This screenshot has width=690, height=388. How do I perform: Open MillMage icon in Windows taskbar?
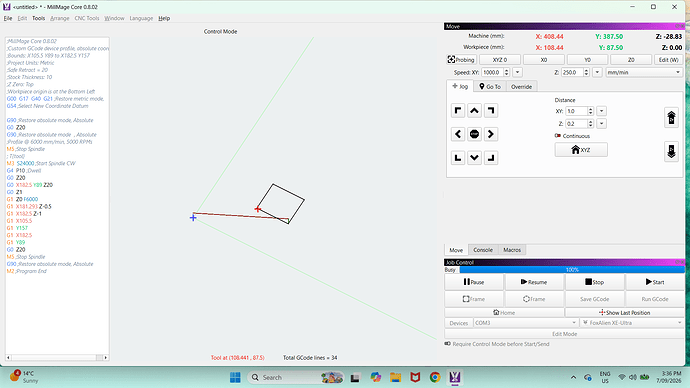455,377
